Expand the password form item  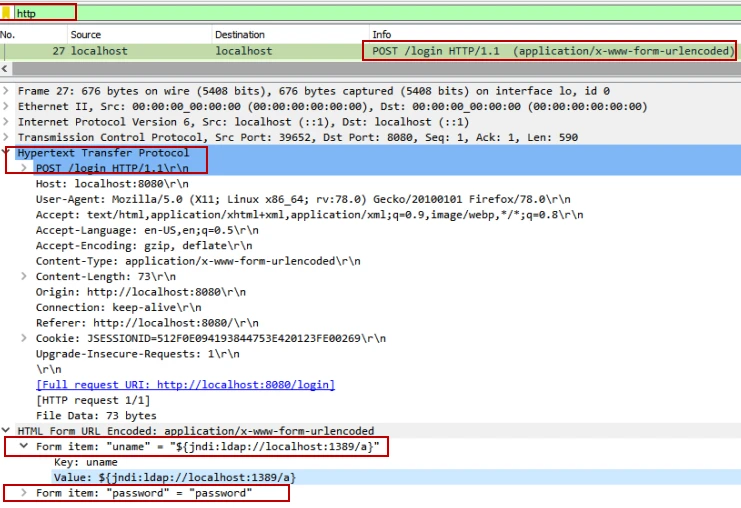tap(25, 493)
